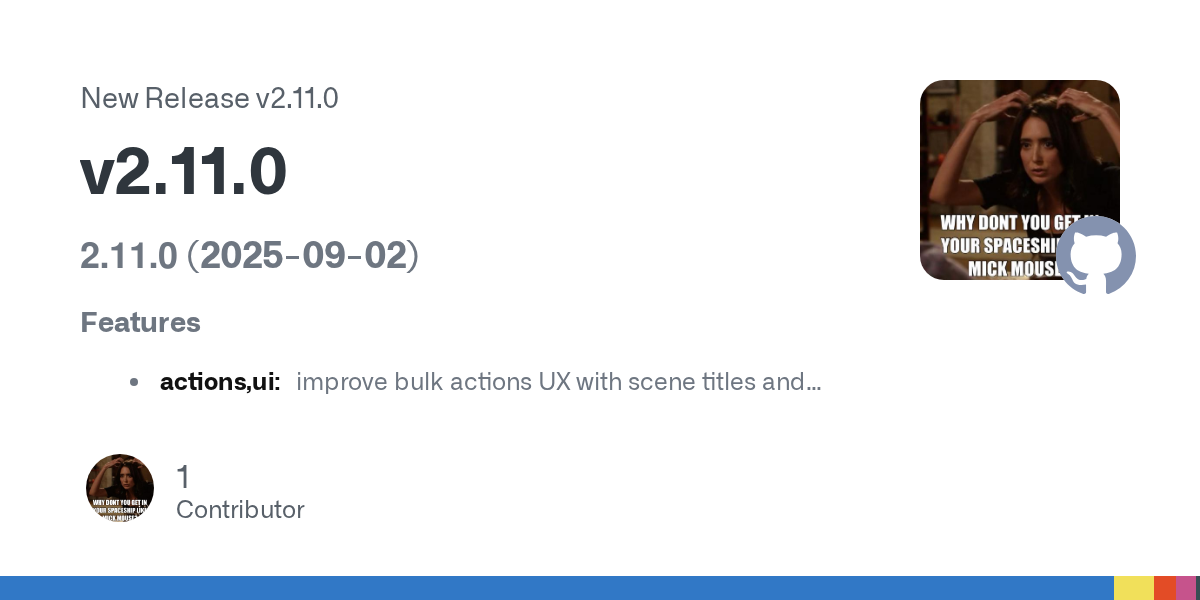This screenshot has width=1200, height=600.
Task: Click the contributor count number 1
Action: click(x=182, y=477)
